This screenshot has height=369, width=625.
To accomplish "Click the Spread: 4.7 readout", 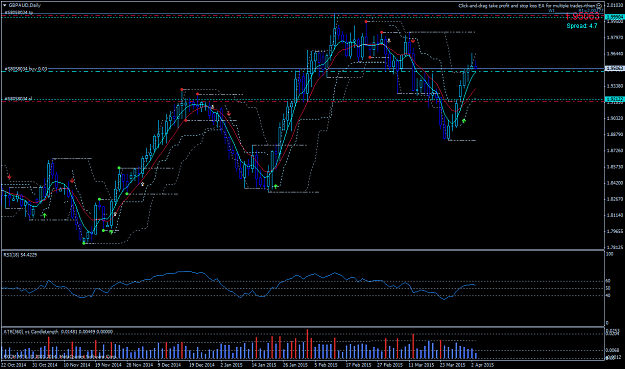I will [582, 26].
